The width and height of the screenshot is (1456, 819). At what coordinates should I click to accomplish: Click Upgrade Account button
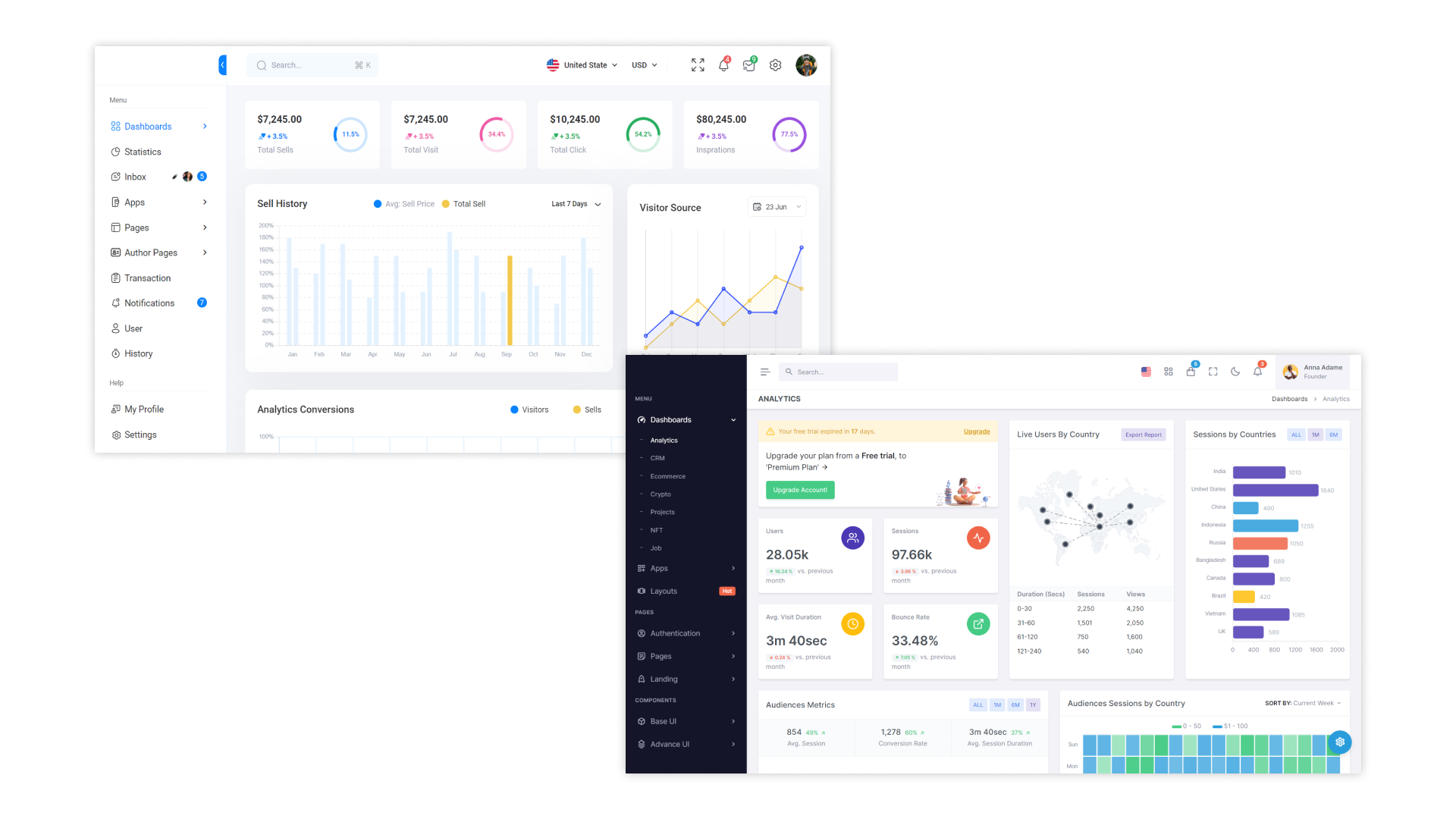(x=799, y=490)
